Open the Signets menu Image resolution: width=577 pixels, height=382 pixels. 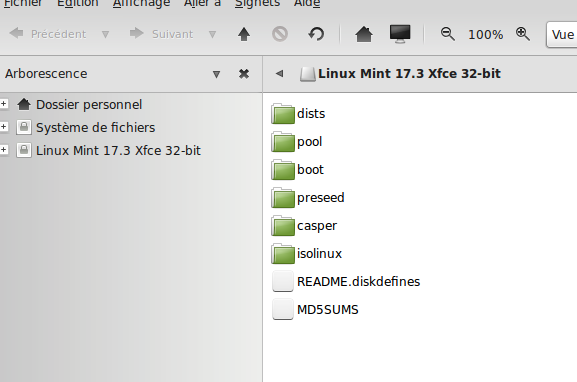pyautogui.click(x=257, y=4)
